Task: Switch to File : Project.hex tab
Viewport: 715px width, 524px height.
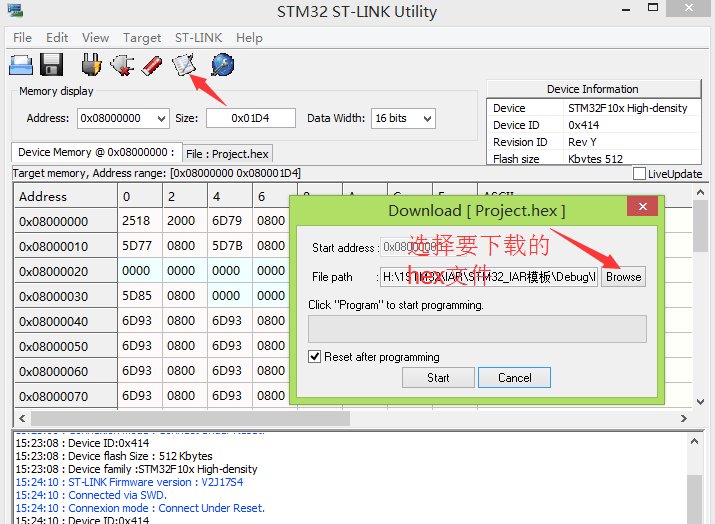Action: [x=227, y=154]
